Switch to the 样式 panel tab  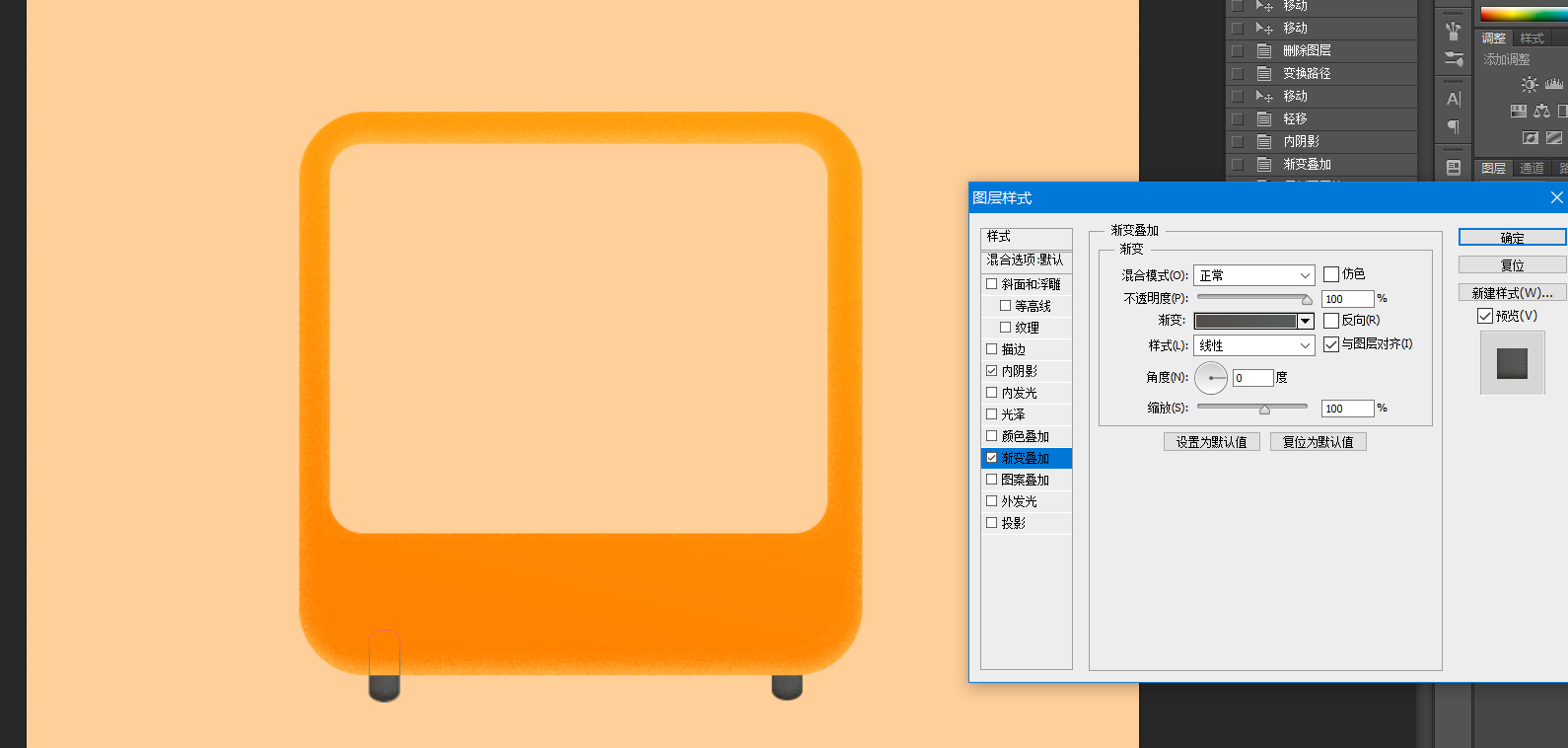click(x=1532, y=38)
